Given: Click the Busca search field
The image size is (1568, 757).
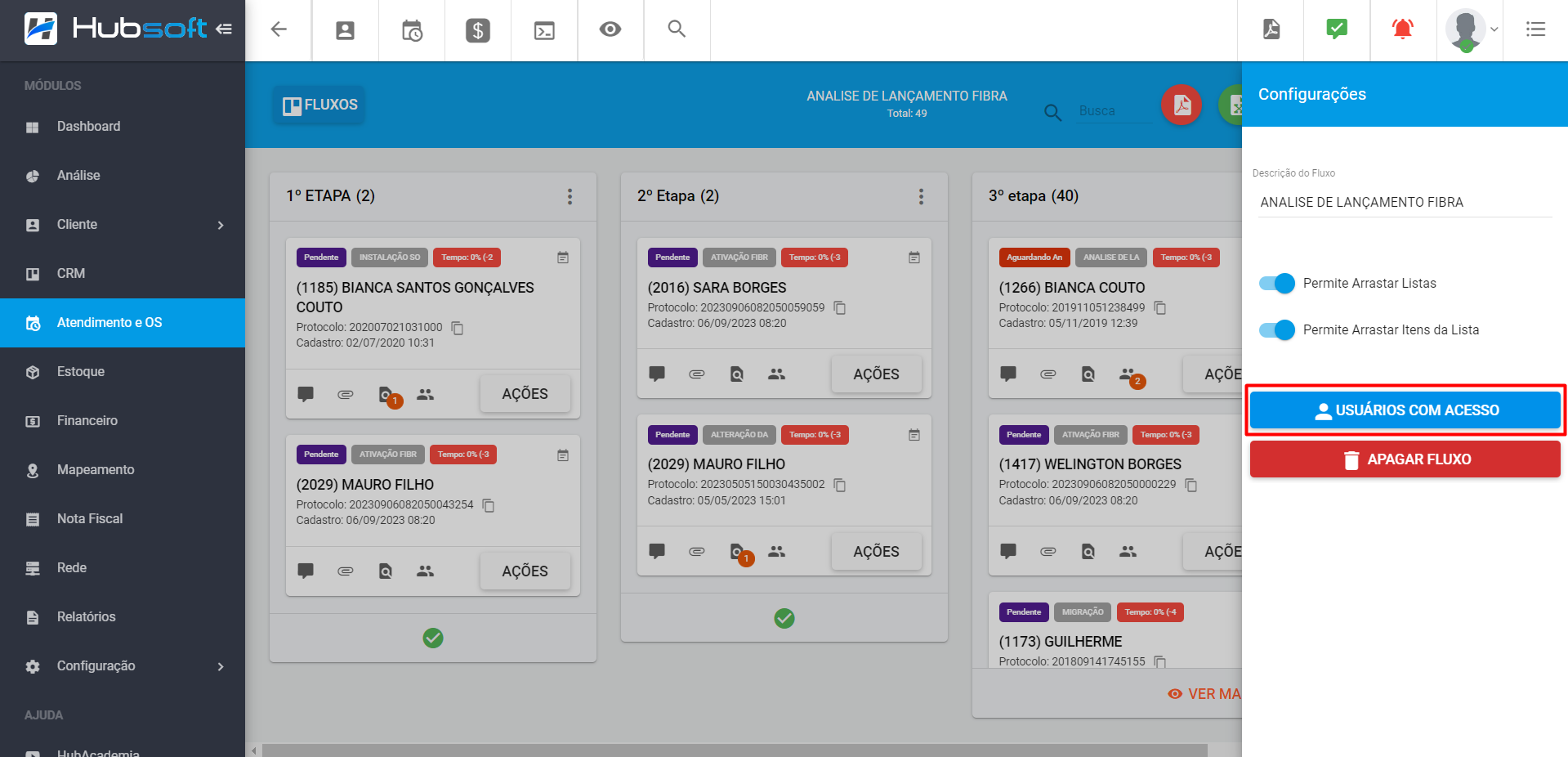Looking at the screenshot, I should 1114,111.
